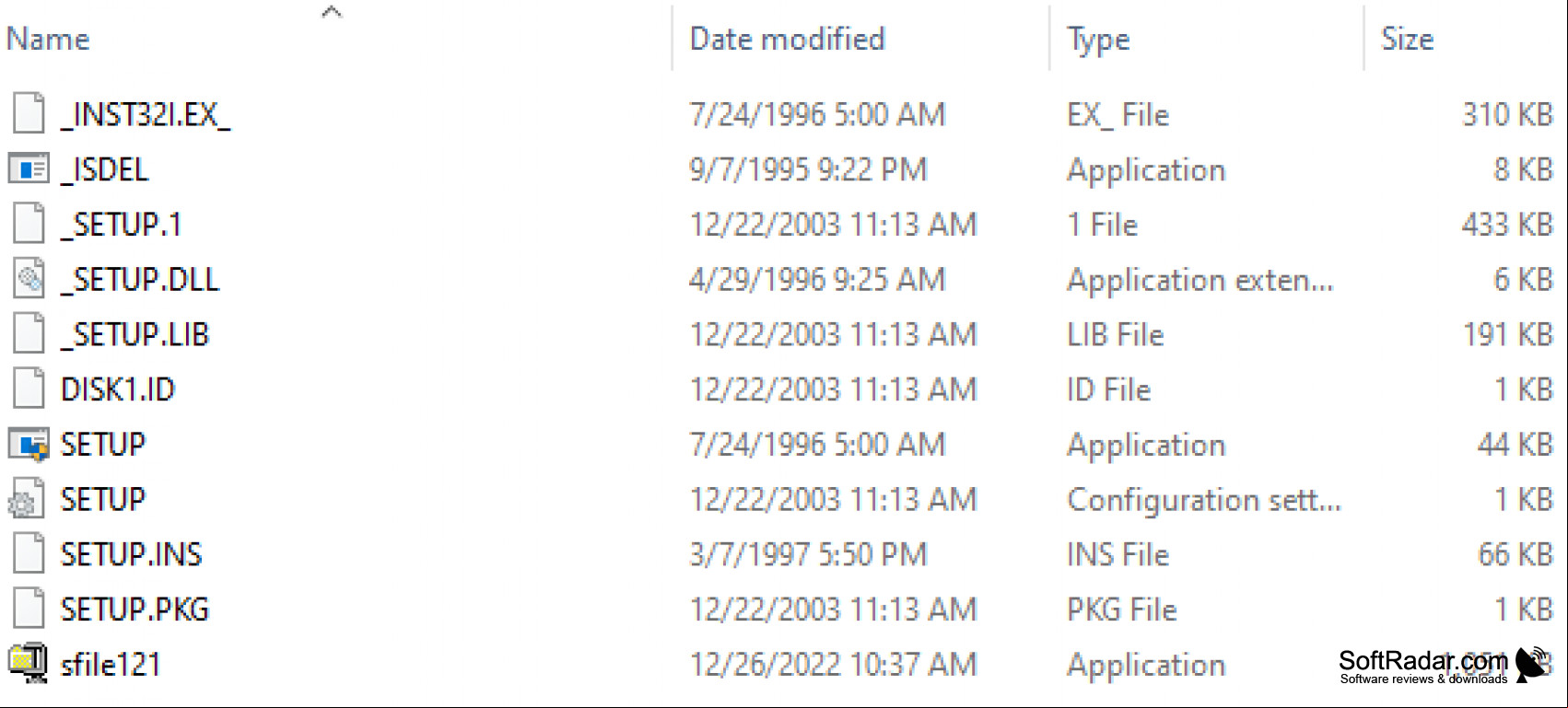Sort files by Name column header
Viewport: 1568px width, 708px height.
[x=48, y=39]
